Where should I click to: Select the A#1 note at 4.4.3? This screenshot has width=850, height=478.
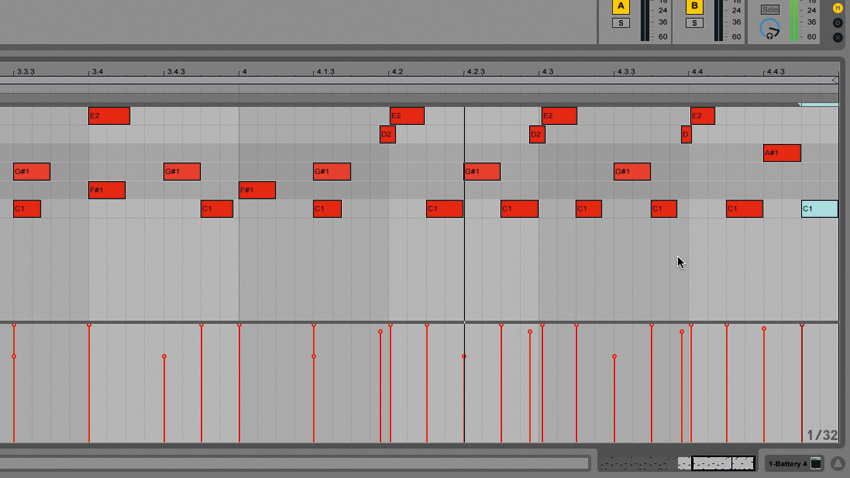coord(782,153)
